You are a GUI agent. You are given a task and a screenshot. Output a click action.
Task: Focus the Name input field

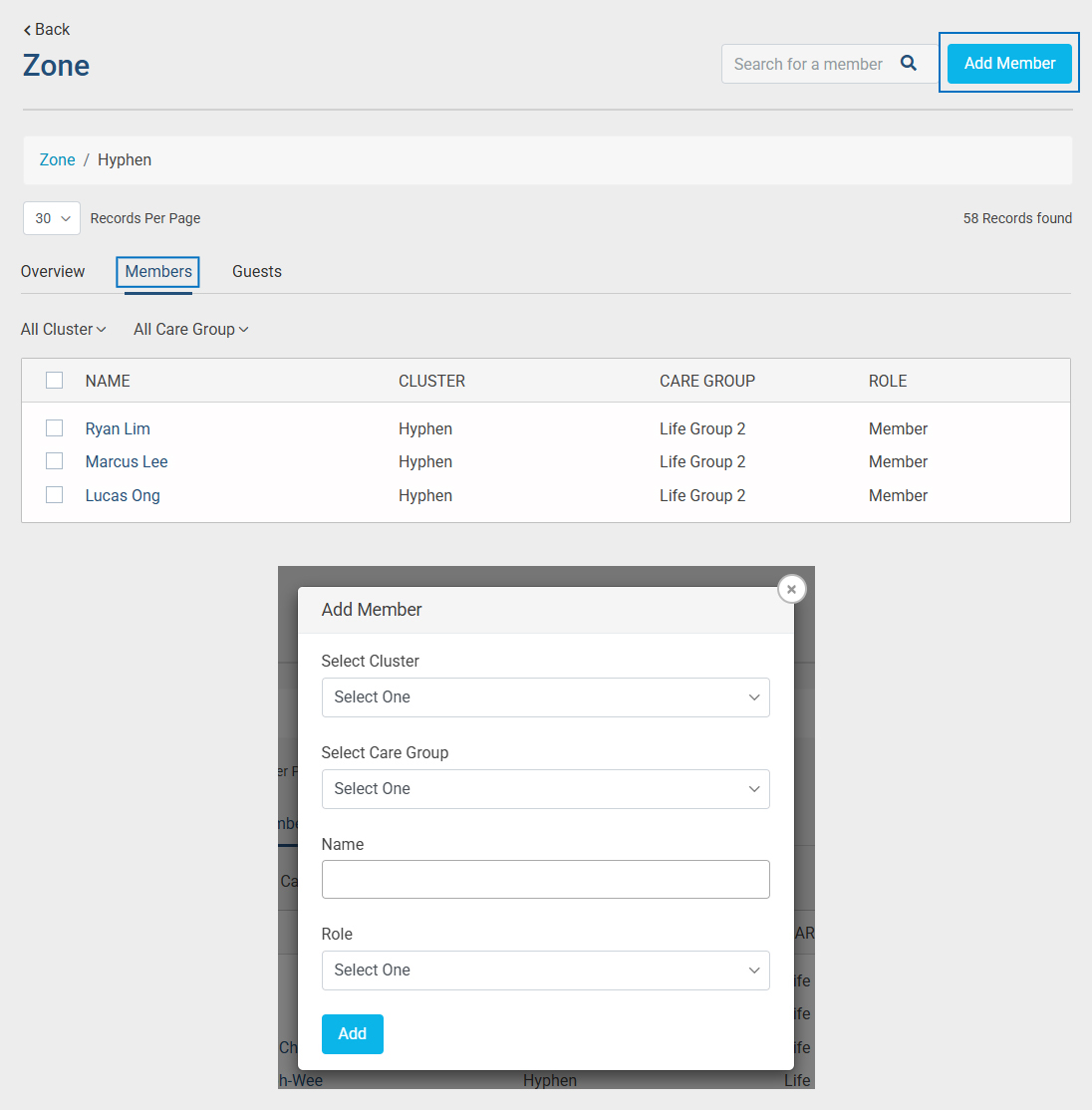coord(545,880)
